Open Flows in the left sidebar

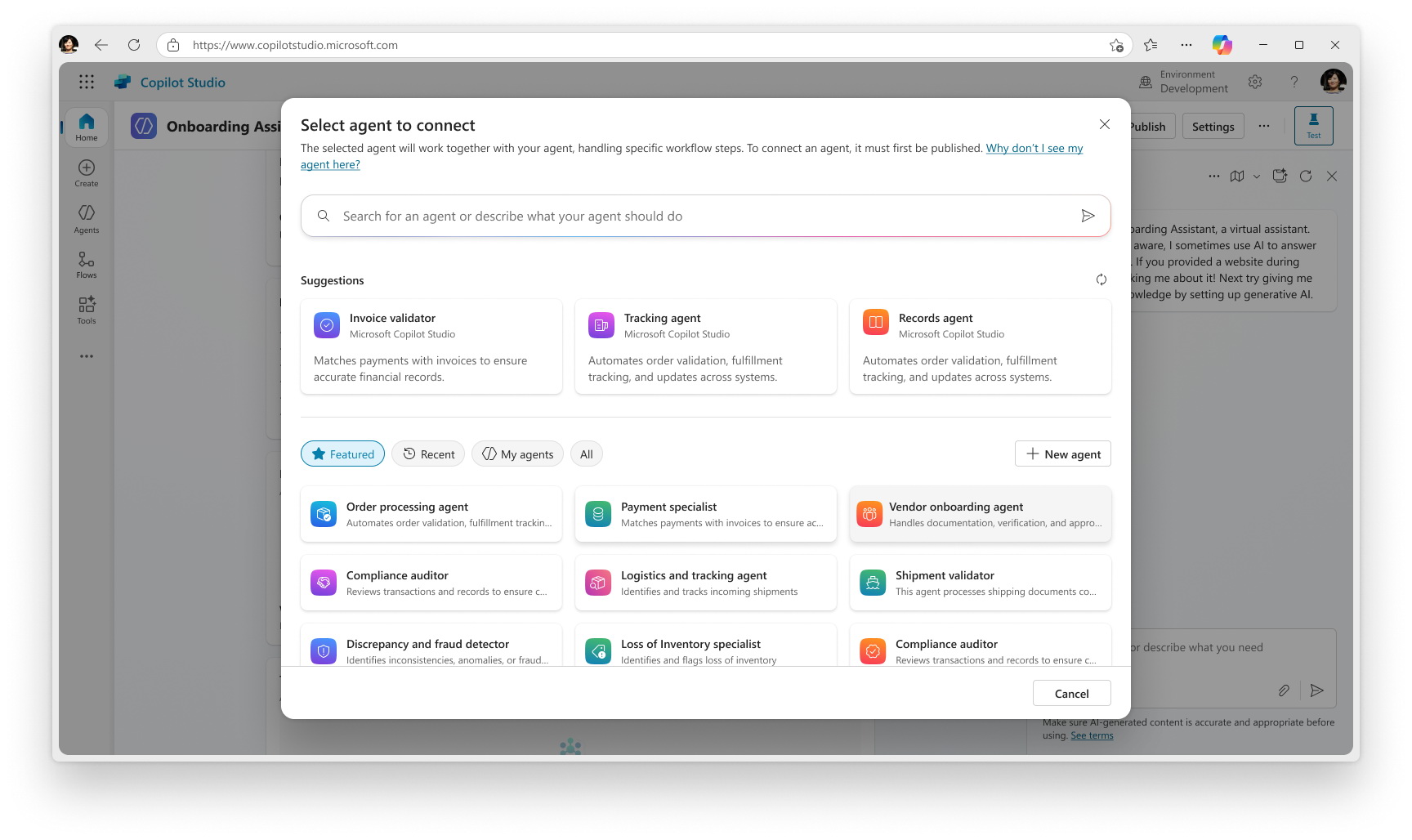pyautogui.click(x=87, y=265)
